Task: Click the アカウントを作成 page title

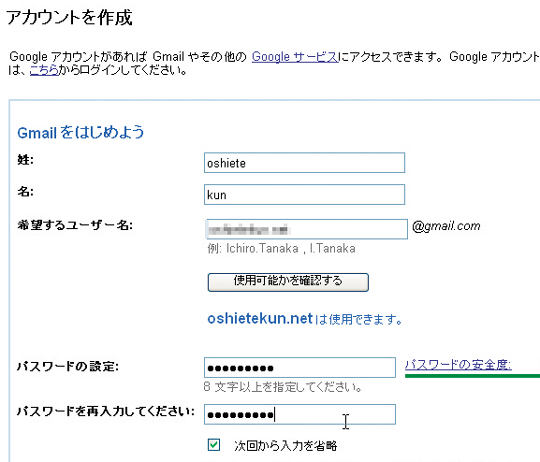Action: click(x=69, y=17)
